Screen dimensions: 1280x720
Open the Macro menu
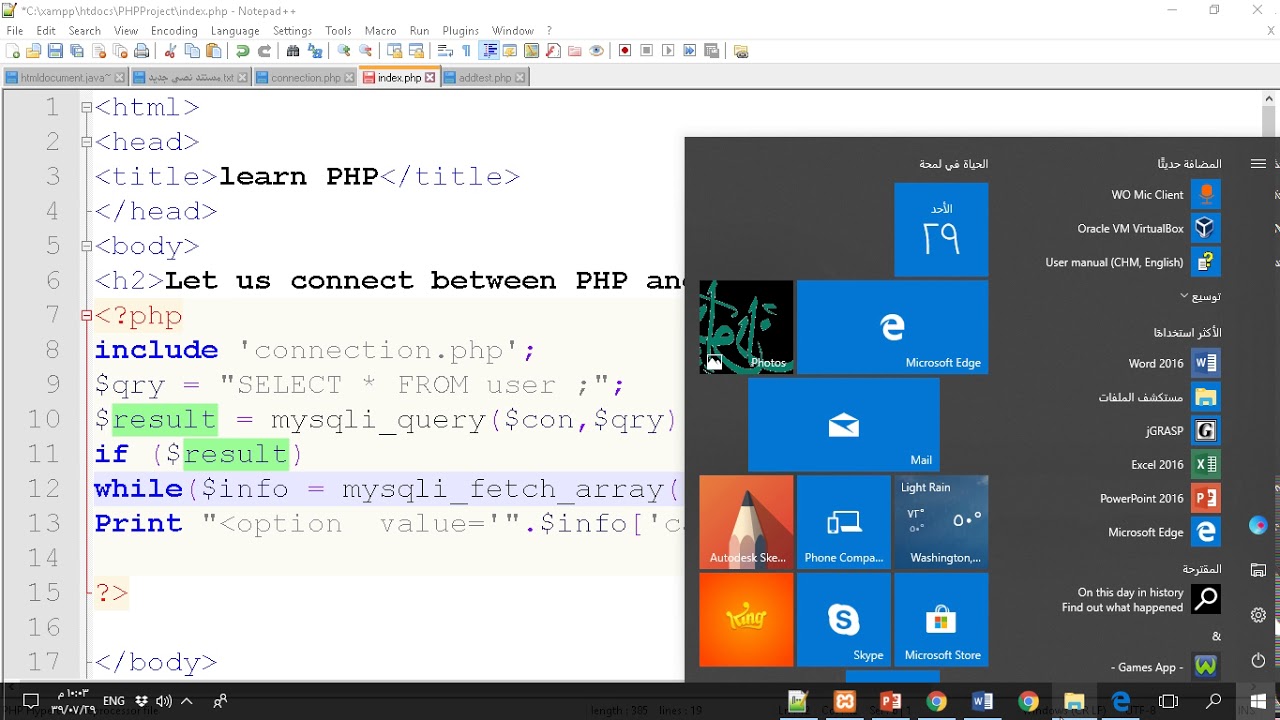point(380,31)
